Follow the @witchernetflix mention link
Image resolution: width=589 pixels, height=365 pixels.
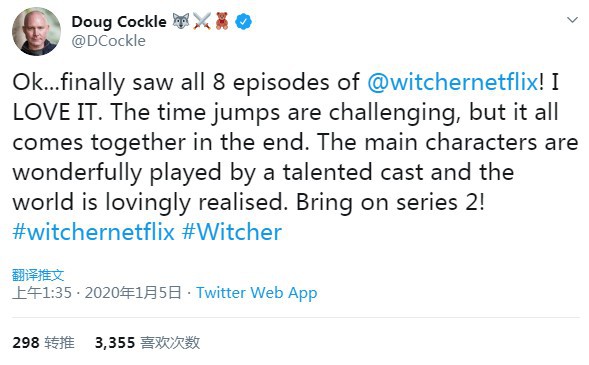452,82
